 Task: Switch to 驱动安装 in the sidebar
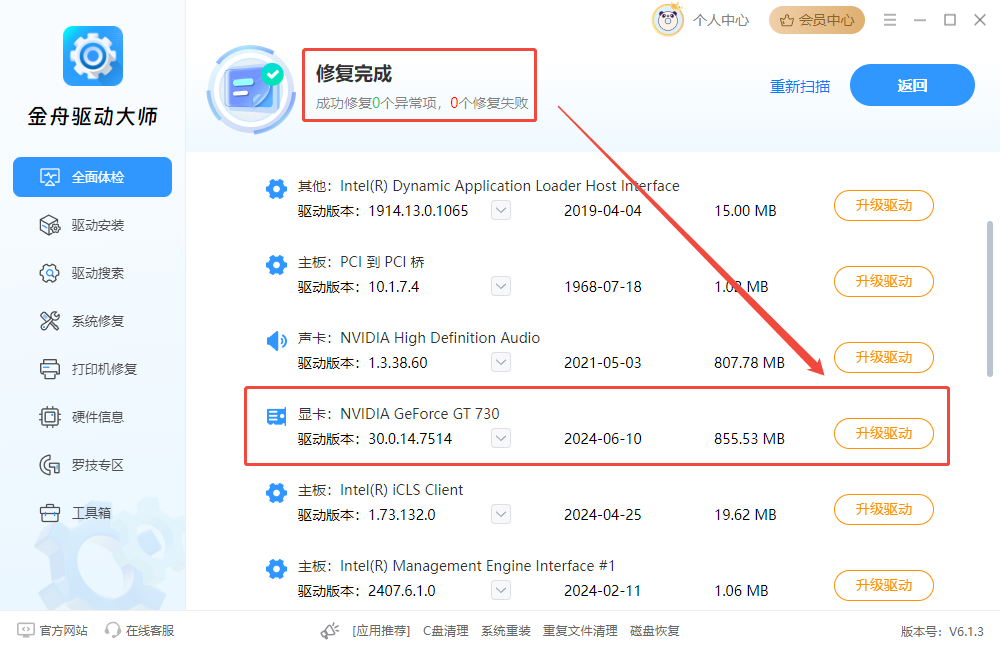coord(92,225)
